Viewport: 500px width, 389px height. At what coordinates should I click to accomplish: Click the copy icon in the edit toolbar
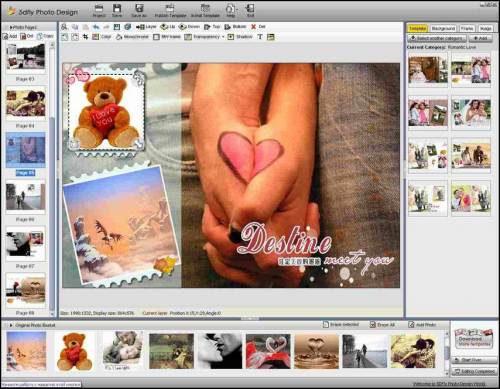(75, 27)
